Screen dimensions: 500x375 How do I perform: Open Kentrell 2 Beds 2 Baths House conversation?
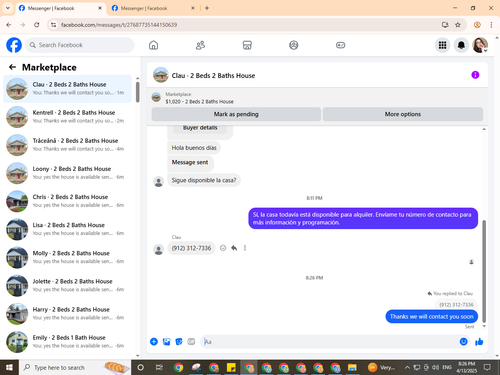click(x=67, y=117)
